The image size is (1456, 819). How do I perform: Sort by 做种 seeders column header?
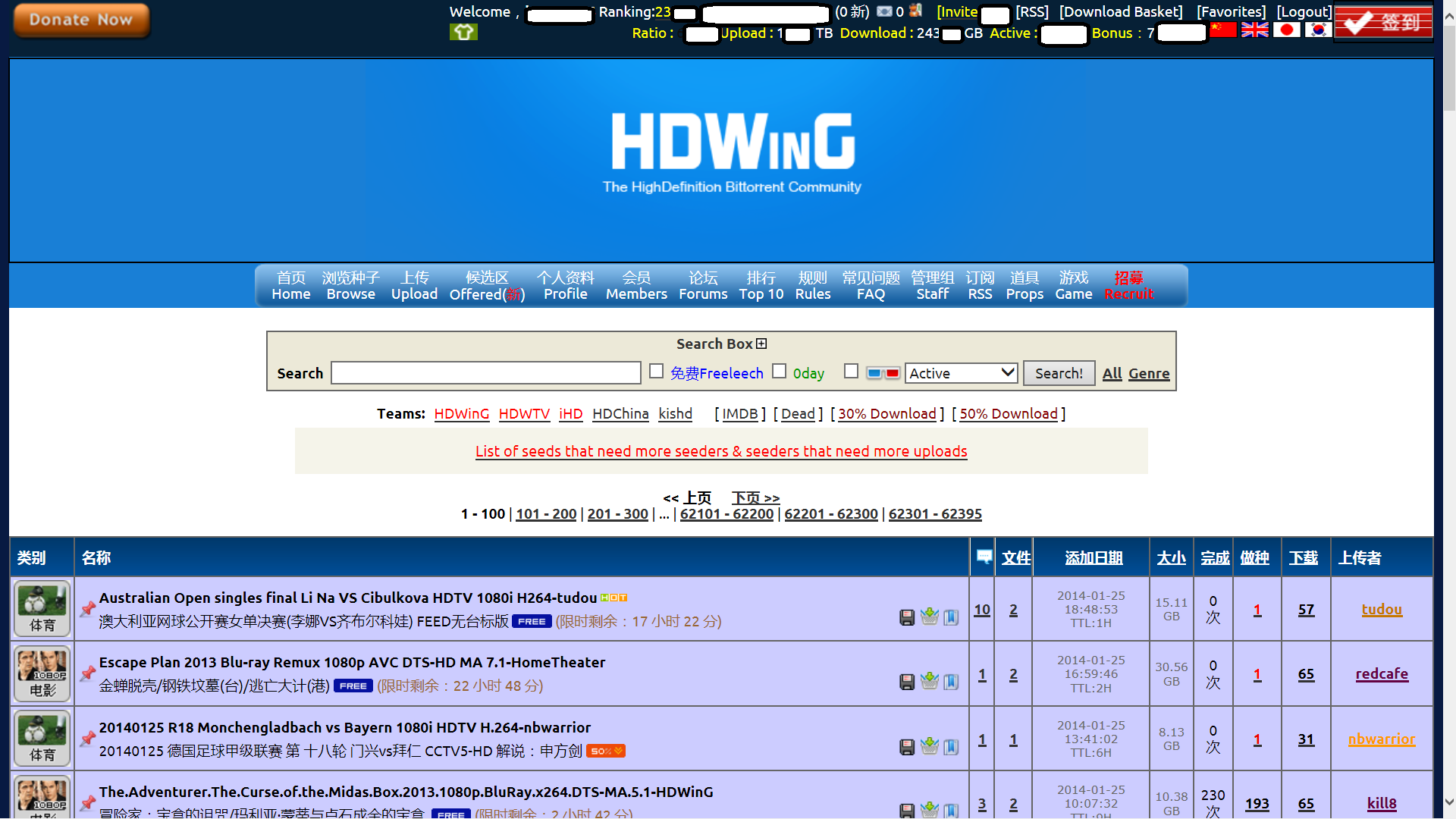(x=1255, y=558)
